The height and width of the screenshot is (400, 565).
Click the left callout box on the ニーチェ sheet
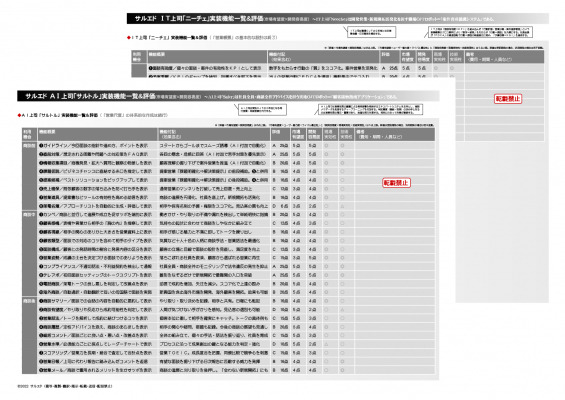[372, 32]
